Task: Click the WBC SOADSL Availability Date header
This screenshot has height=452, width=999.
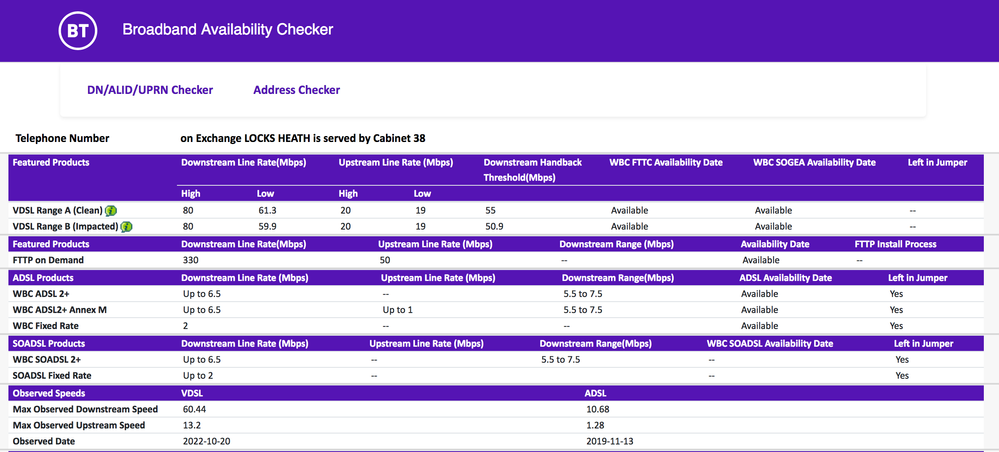Action: (x=770, y=344)
